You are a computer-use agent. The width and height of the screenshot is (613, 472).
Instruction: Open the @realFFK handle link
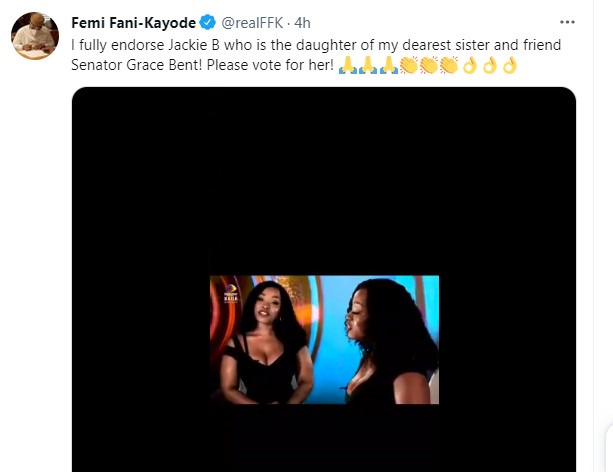pyautogui.click(x=252, y=23)
